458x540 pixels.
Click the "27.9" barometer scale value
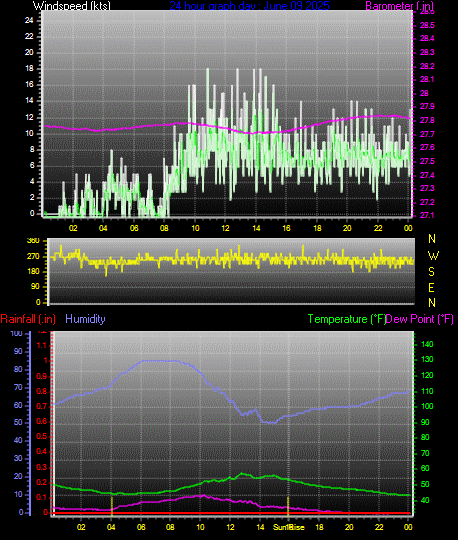(x=427, y=106)
